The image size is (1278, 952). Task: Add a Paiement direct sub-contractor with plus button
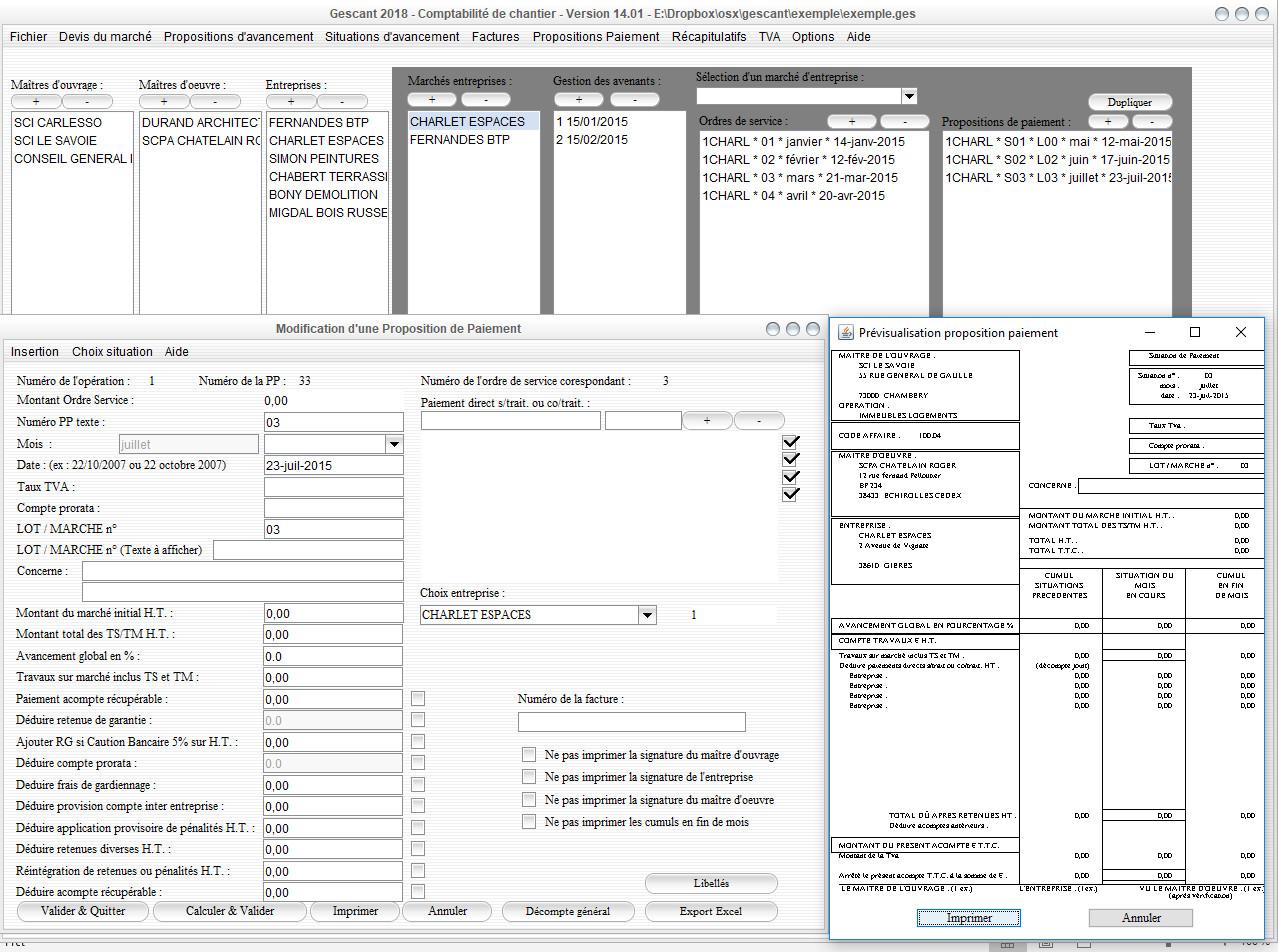(708, 420)
